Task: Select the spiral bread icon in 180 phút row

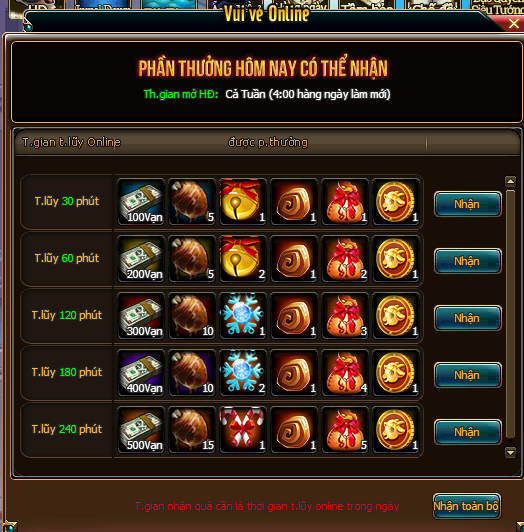Action: pos(294,373)
